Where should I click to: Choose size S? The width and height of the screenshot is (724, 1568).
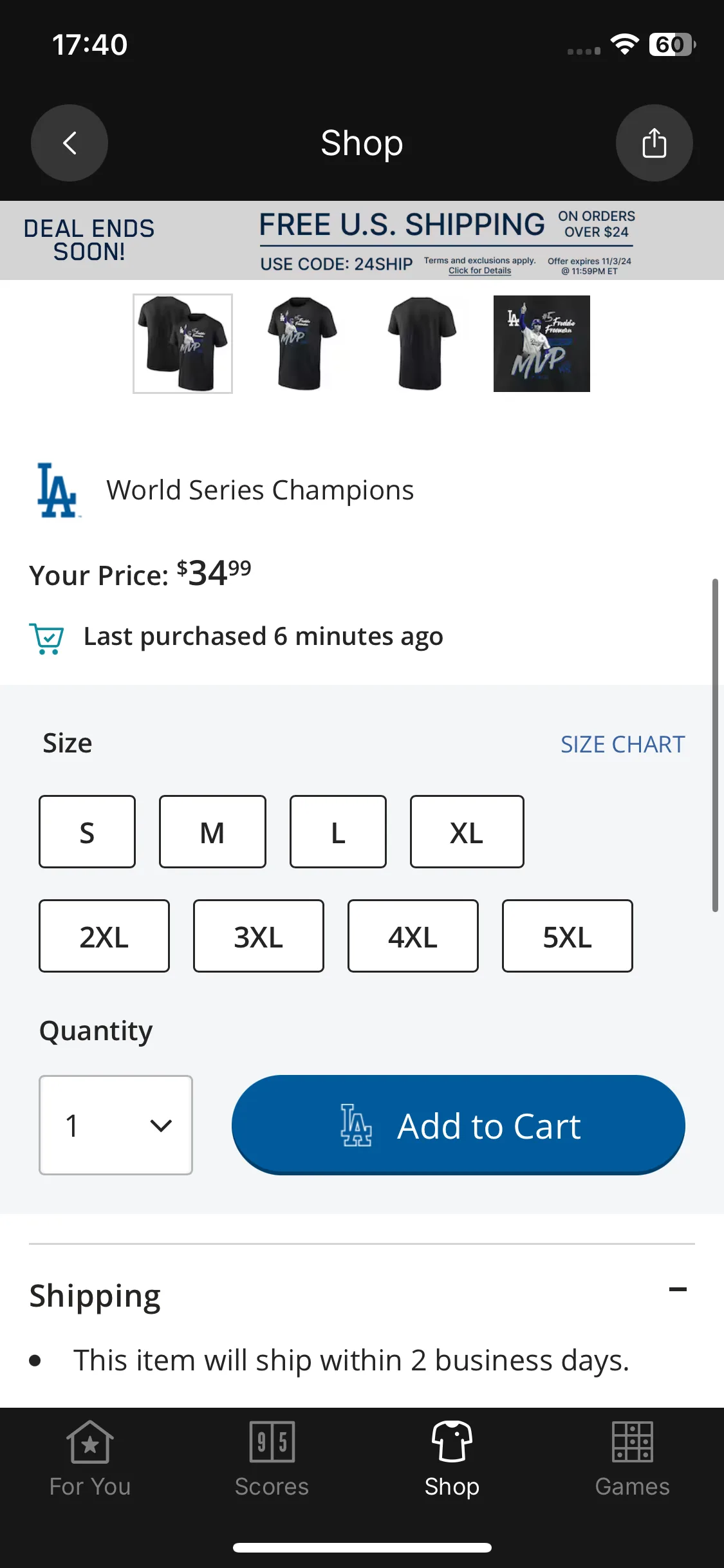tap(87, 832)
